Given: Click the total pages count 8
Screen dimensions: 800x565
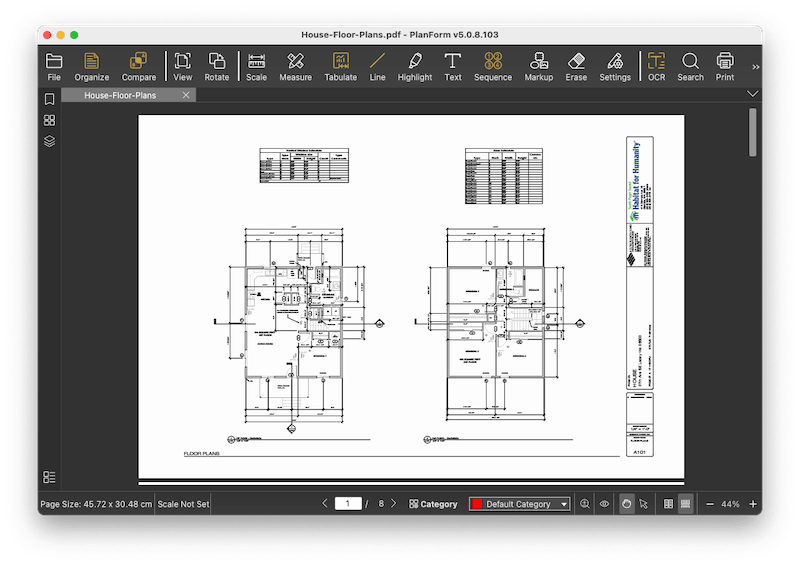Looking at the screenshot, I should coord(381,504).
